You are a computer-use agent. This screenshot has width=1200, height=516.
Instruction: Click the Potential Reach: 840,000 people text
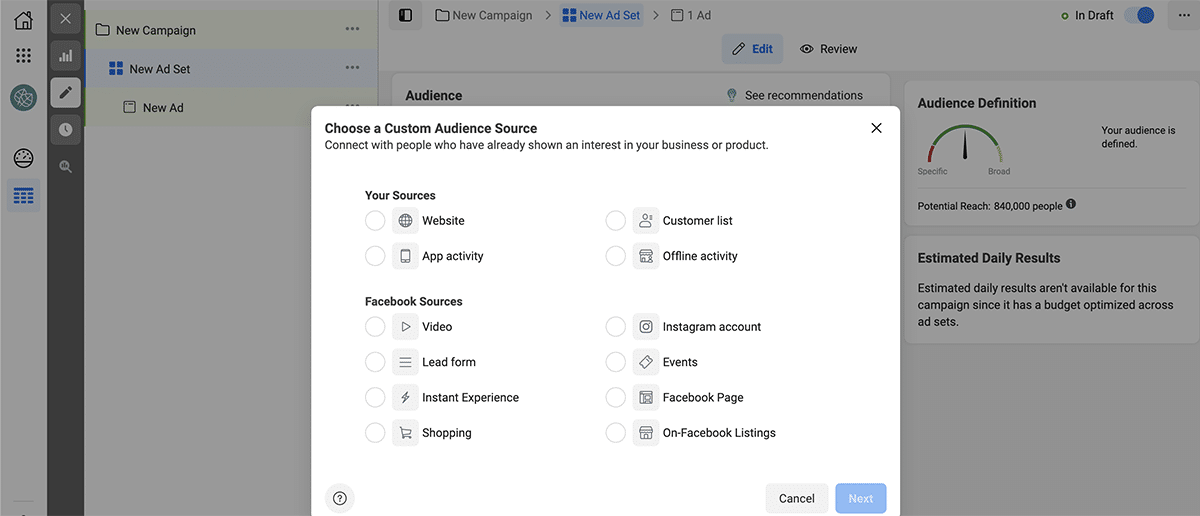(990, 205)
